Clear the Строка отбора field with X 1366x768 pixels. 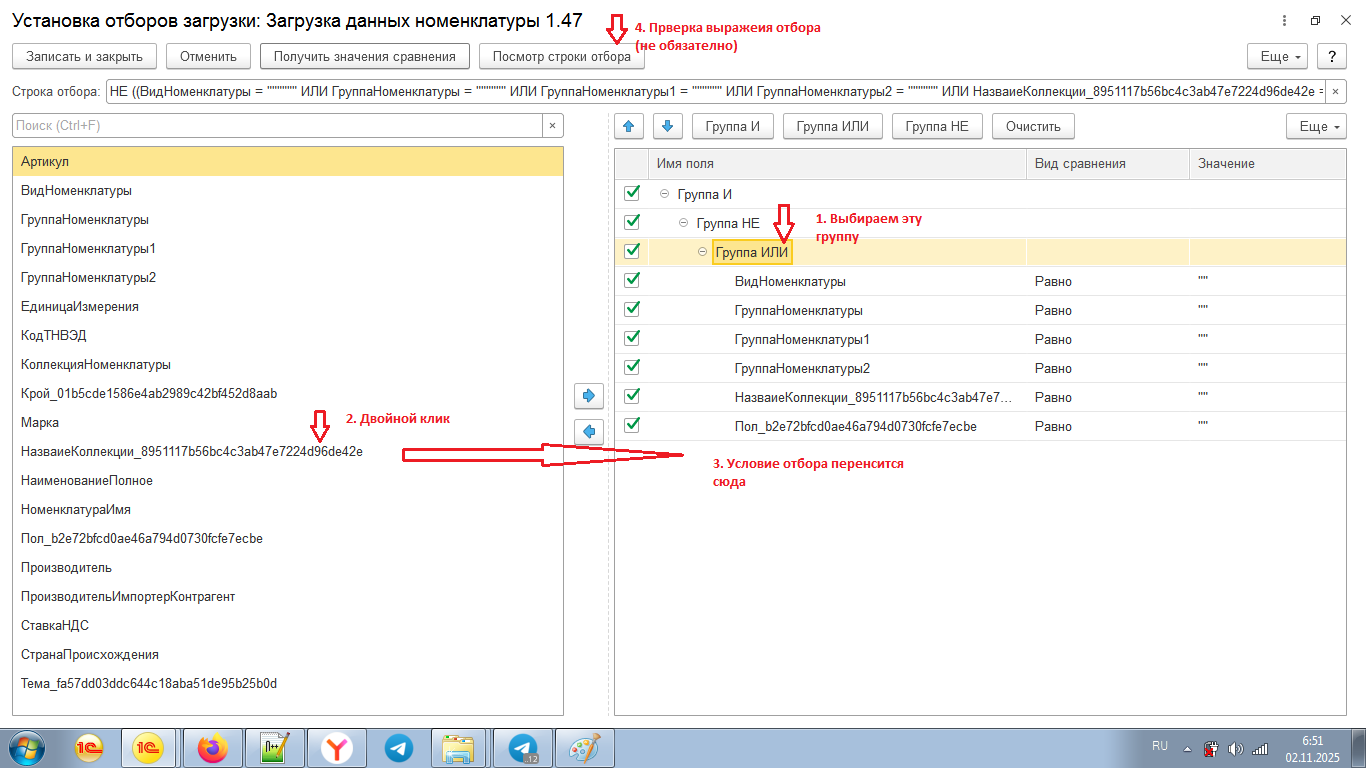pyautogui.click(x=1335, y=92)
